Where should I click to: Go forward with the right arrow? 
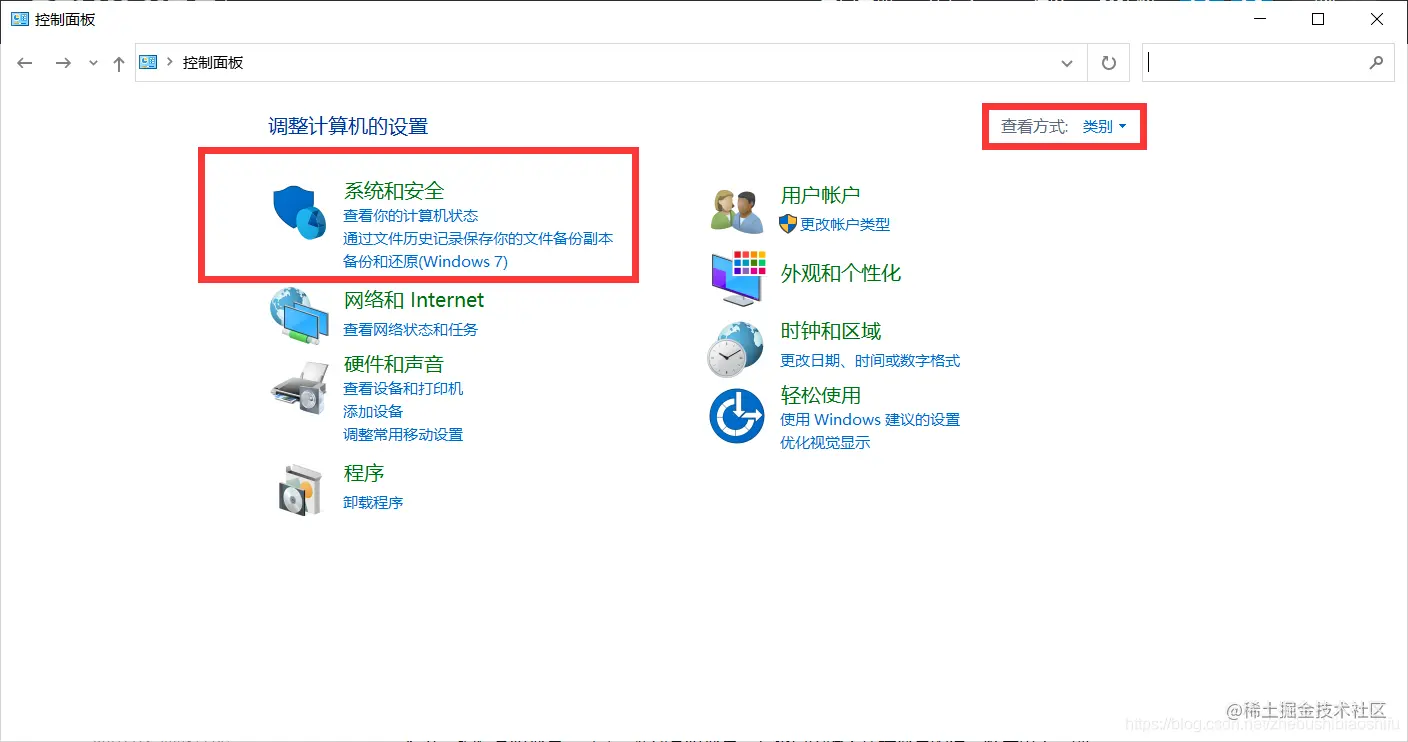pos(63,63)
